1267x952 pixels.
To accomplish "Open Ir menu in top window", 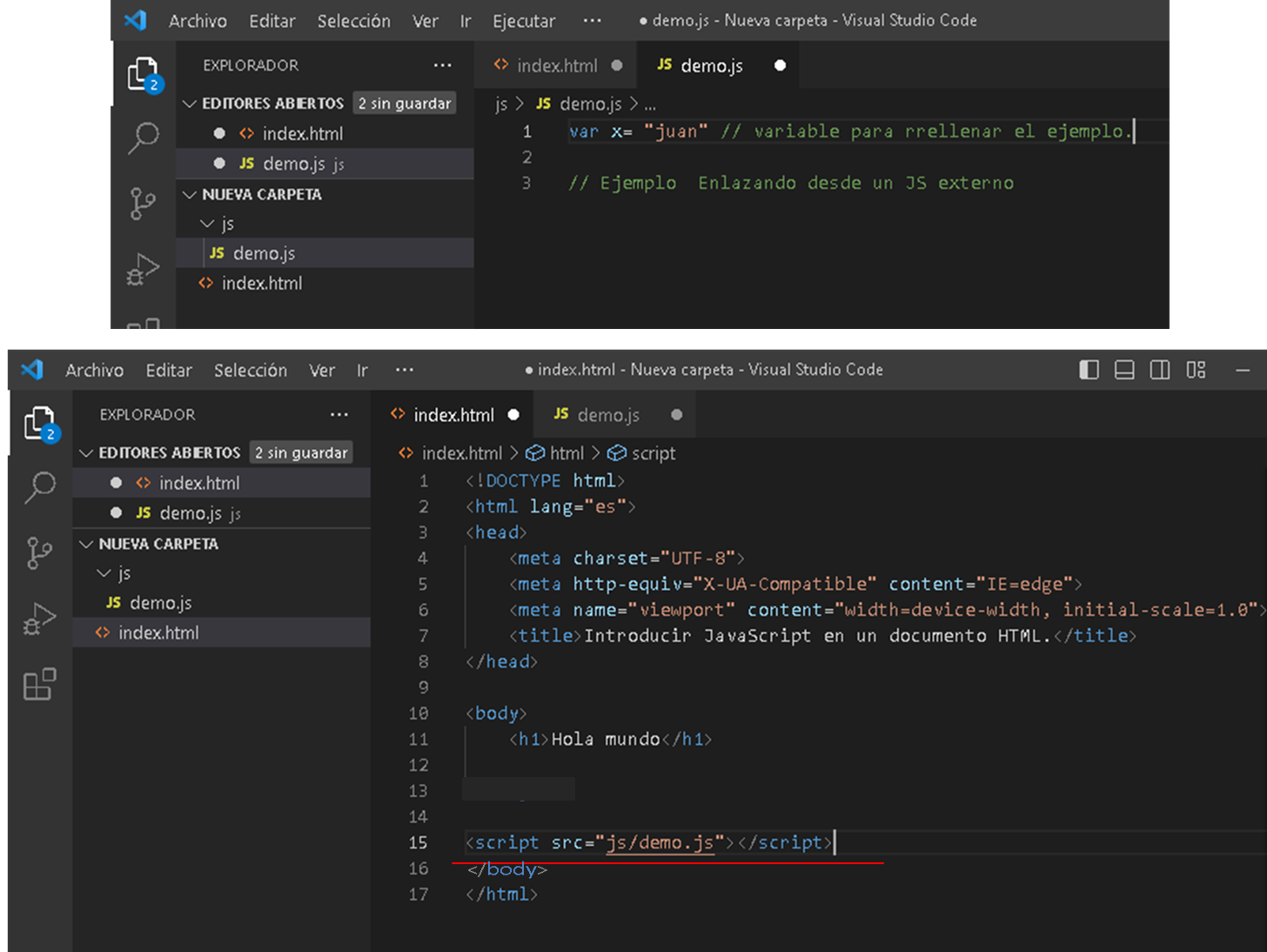I will pyautogui.click(x=466, y=21).
